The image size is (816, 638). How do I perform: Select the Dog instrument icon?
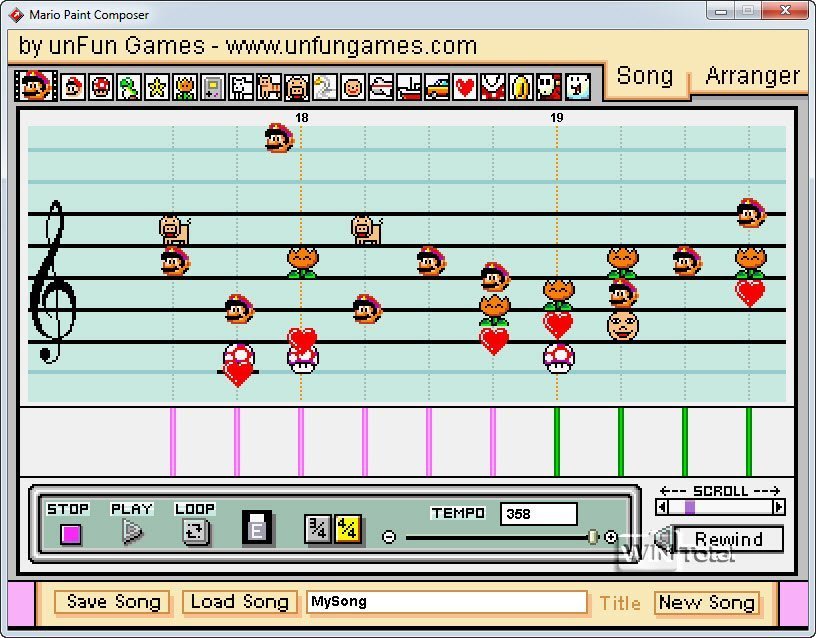click(x=241, y=87)
